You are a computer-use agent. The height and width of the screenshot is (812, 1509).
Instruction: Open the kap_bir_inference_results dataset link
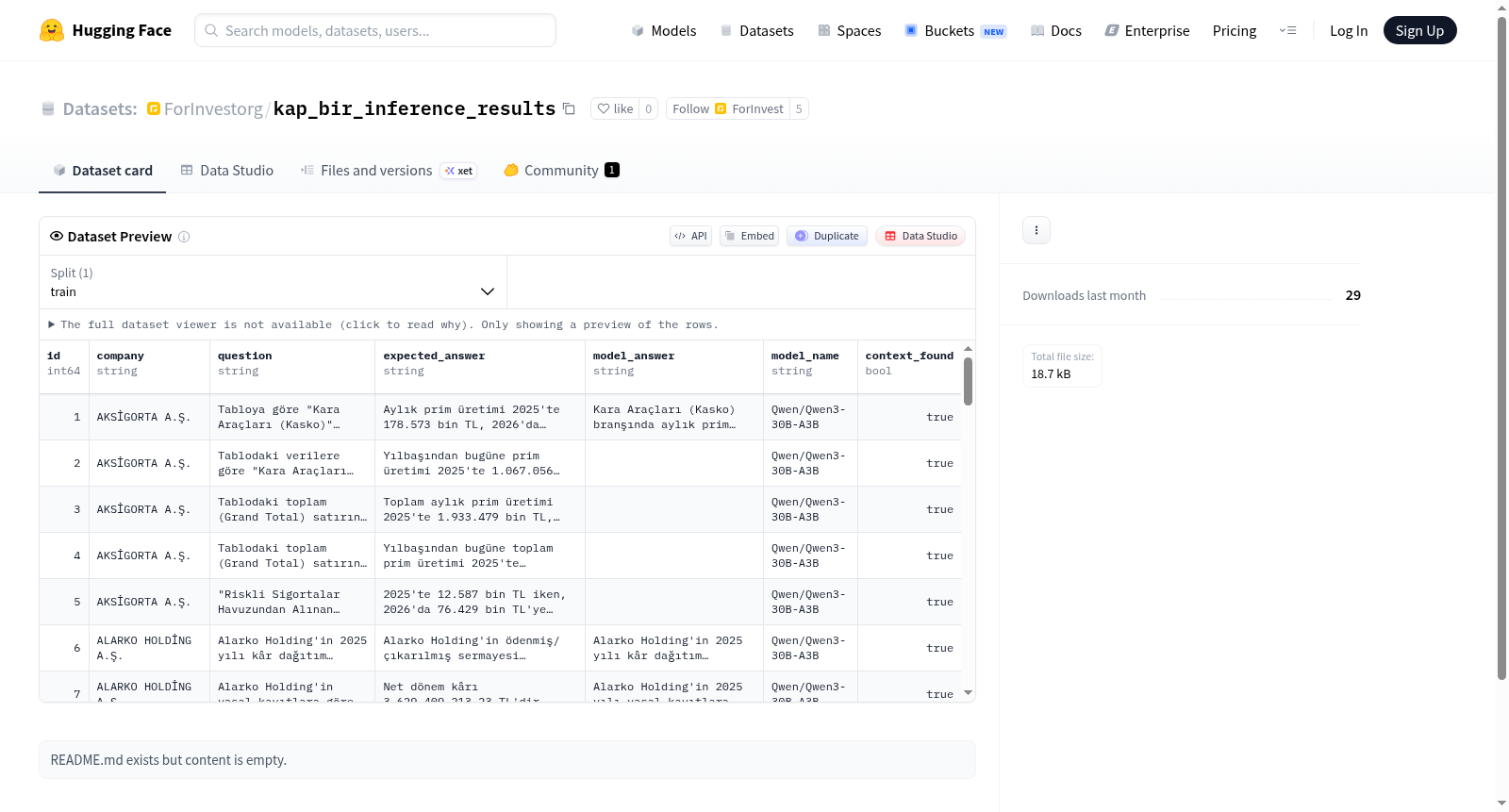coord(414,108)
